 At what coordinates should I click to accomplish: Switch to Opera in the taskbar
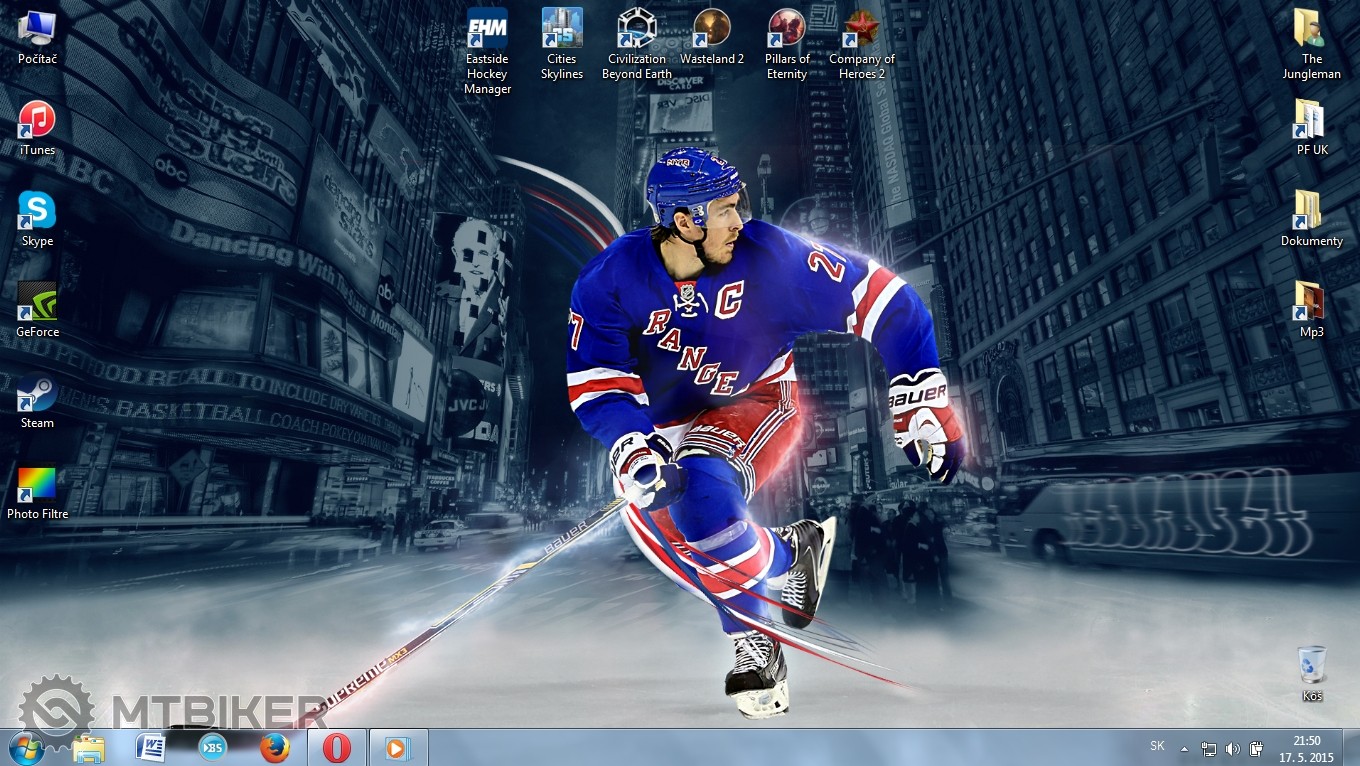pyautogui.click(x=337, y=747)
